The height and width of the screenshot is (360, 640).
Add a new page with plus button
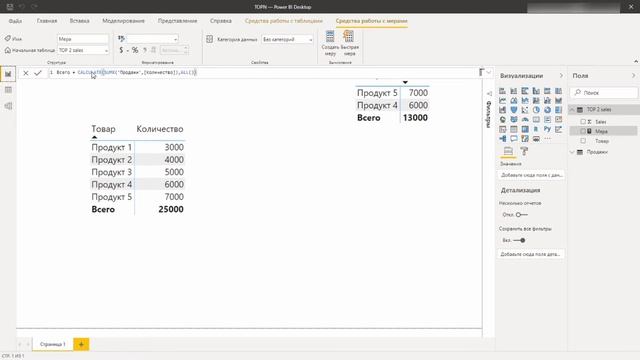(81, 344)
